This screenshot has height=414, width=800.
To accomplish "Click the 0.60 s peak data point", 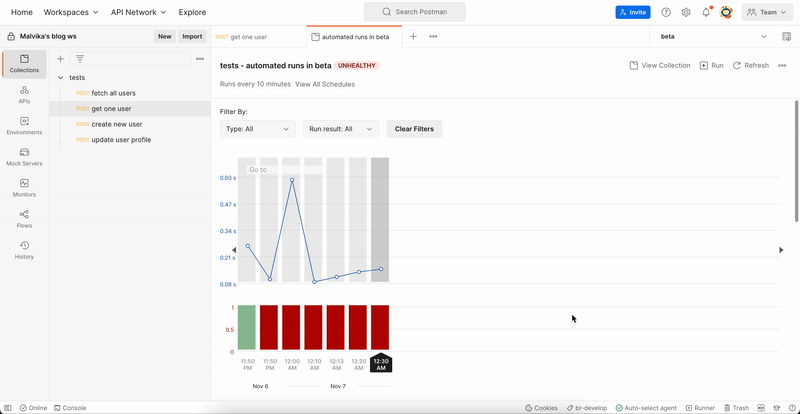I will click(x=292, y=180).
